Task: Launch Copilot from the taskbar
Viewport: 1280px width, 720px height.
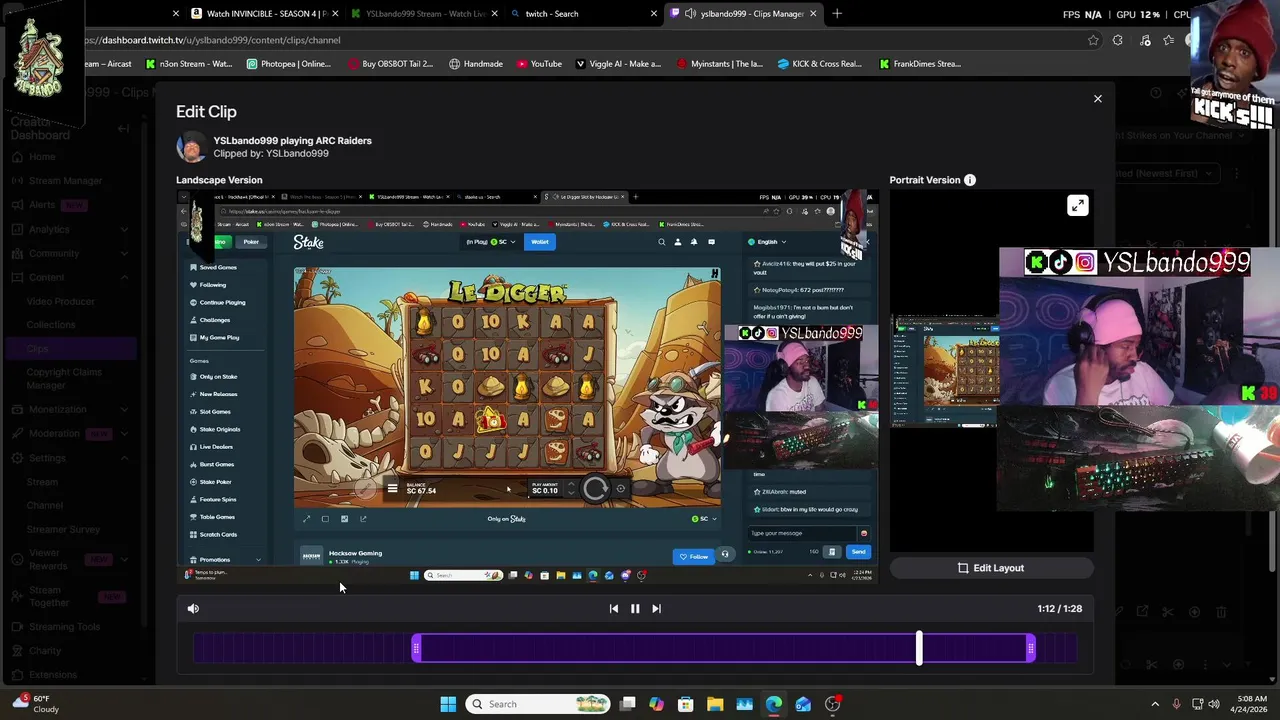Action: [656, 704]
